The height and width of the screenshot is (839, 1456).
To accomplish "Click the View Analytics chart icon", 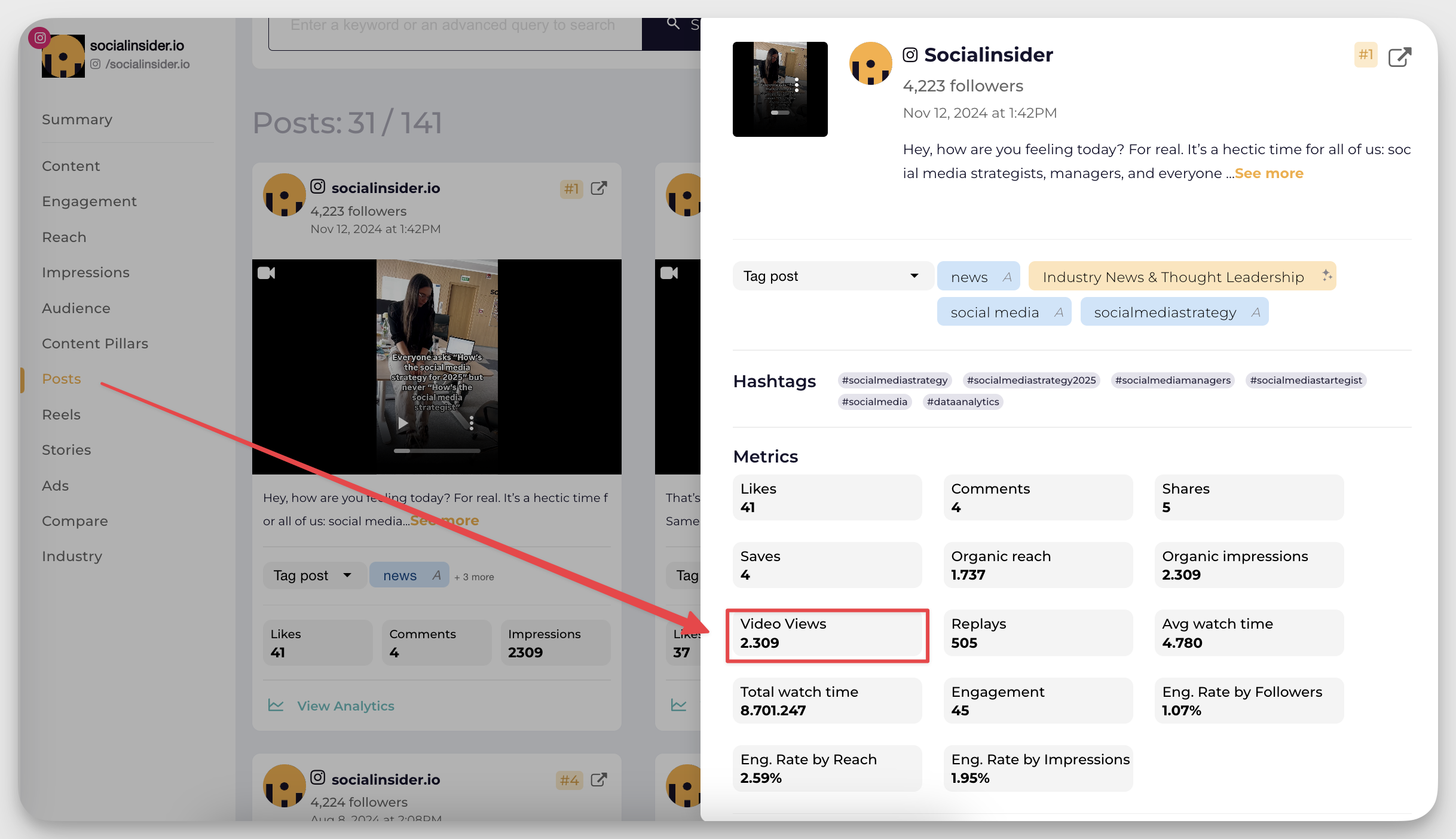I will (x=276, y=705).
